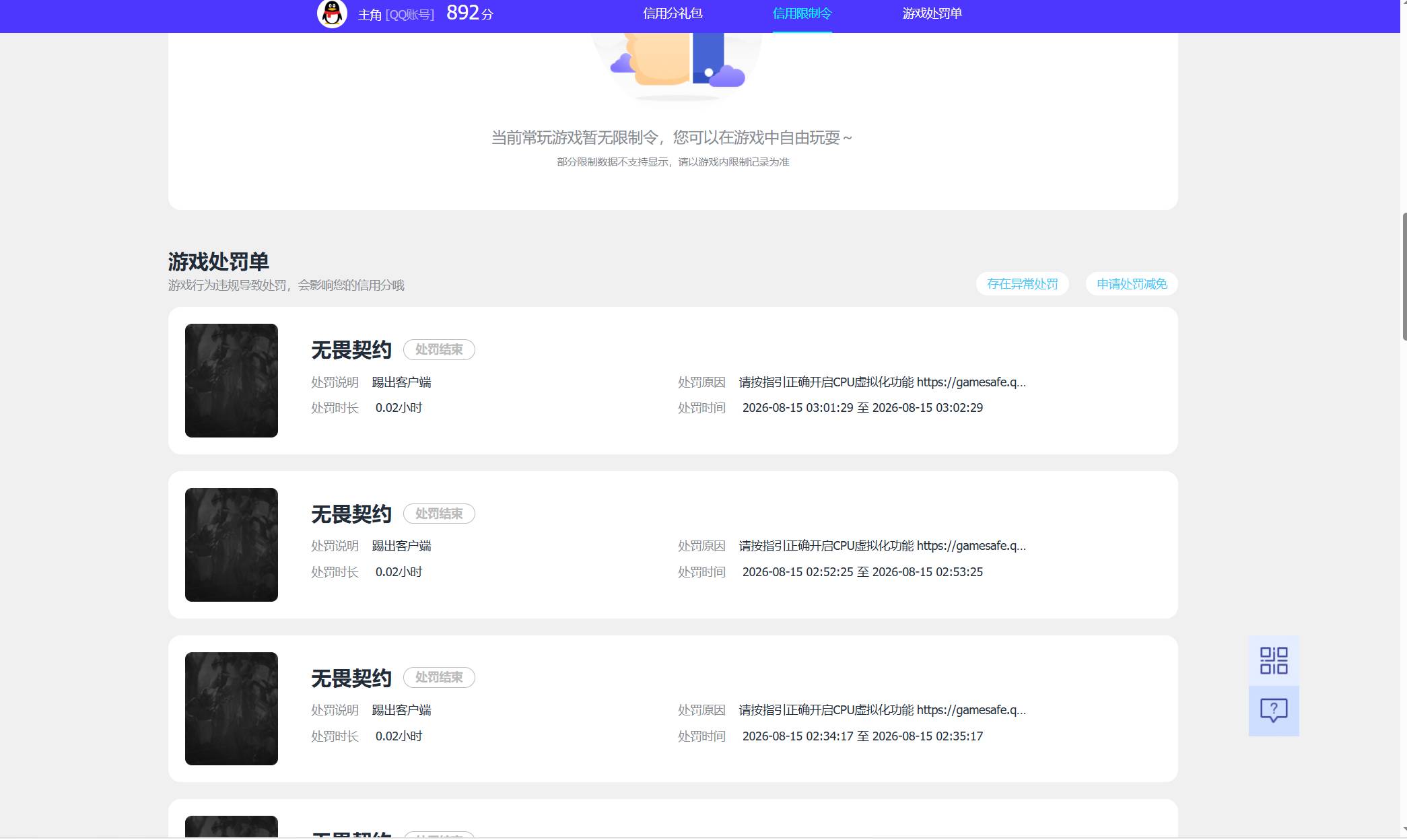
Task: Open the help question-mark chat icon
Action: [x=1274, y=711]
